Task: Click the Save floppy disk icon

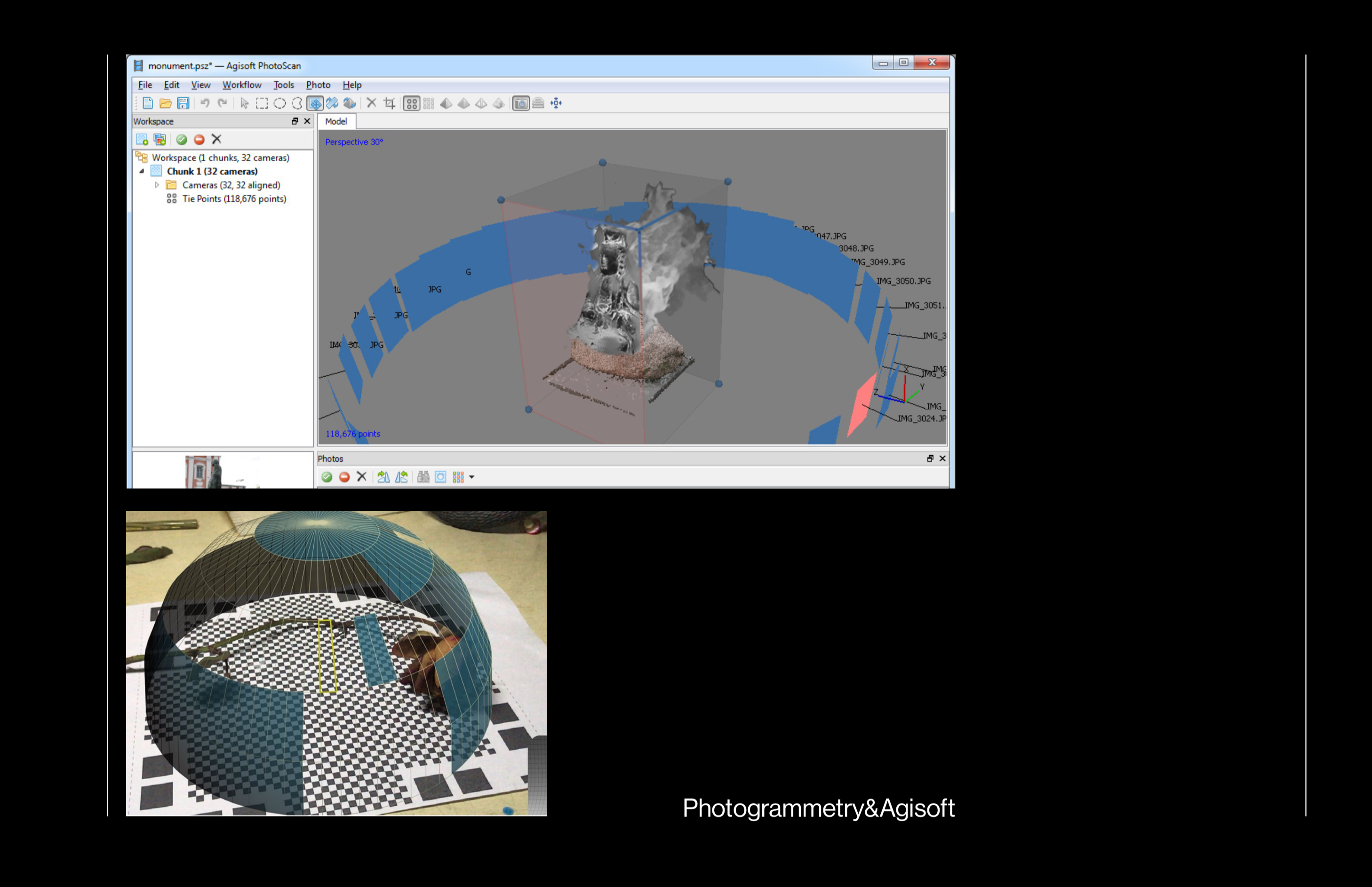Action: 183,103
